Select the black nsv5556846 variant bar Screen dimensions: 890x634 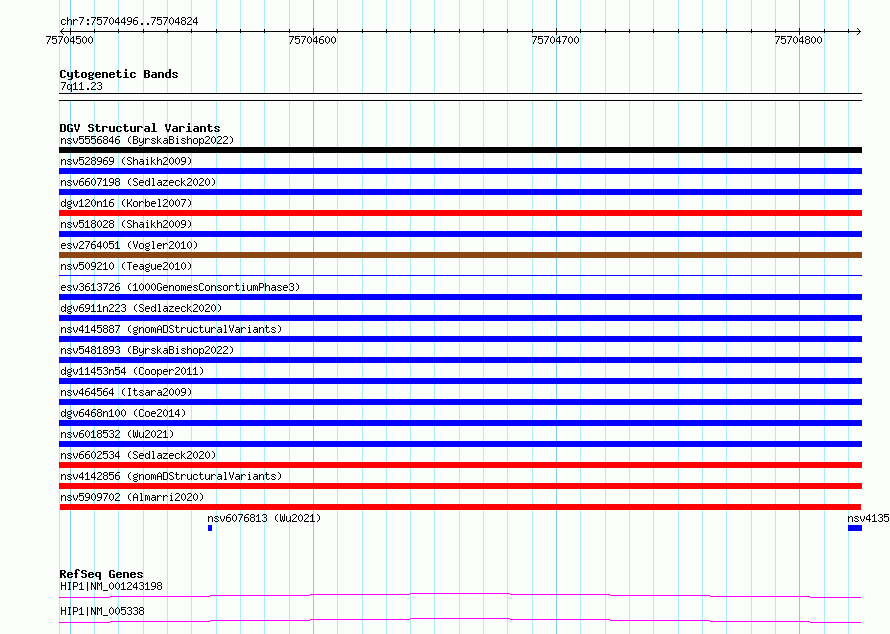460,150
